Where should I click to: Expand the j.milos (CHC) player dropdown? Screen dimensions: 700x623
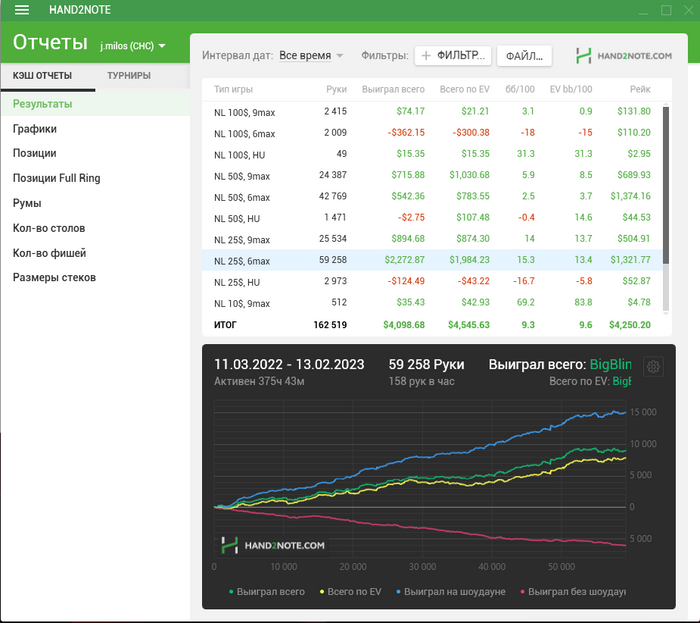click(x=133, y=46)
